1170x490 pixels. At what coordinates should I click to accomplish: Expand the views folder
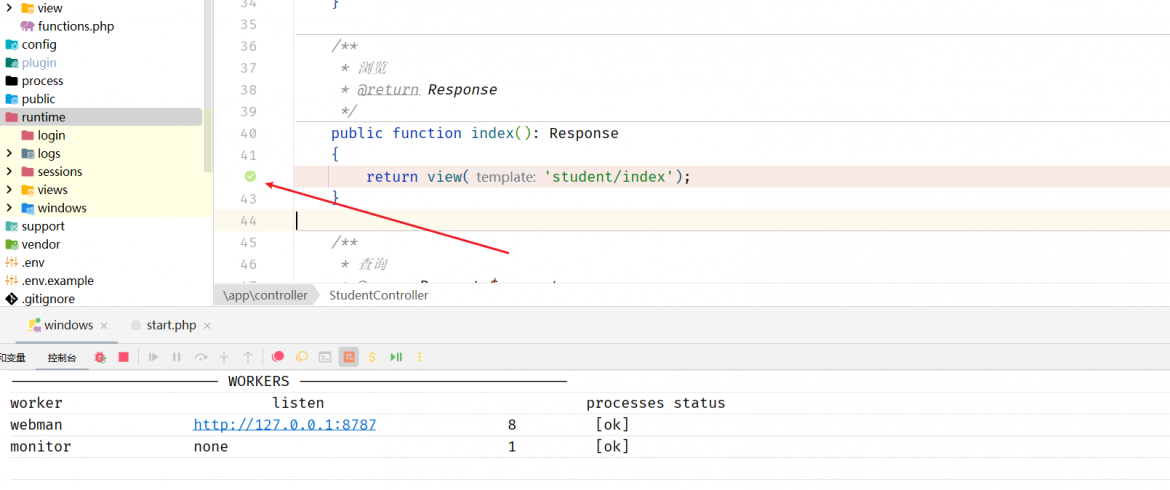[8, 189]
